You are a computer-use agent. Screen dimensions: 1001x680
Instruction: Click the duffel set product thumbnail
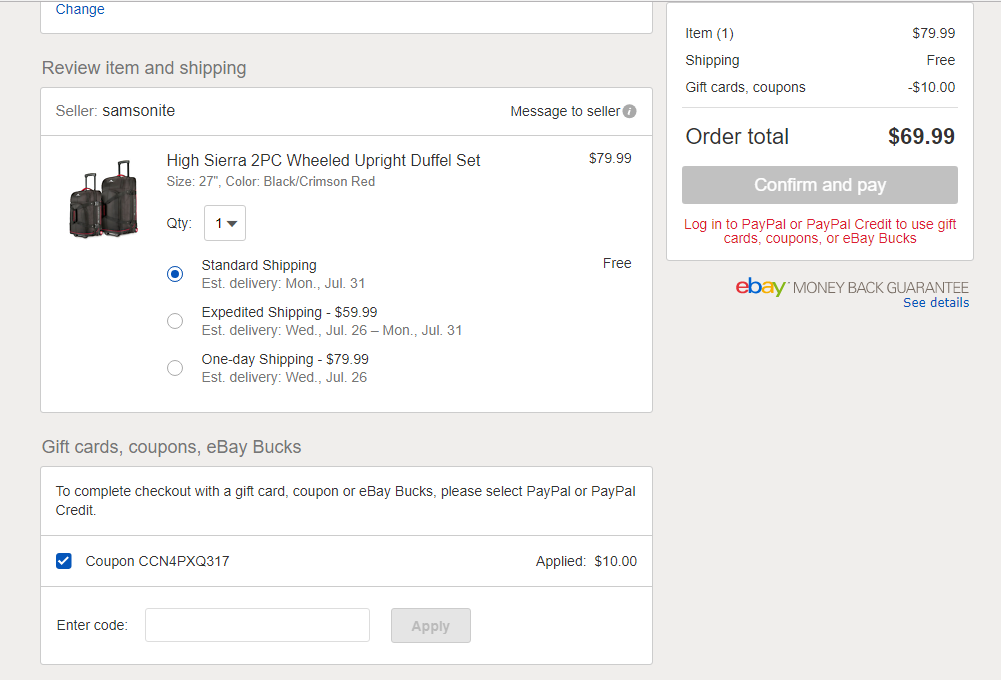tap(103, 198)
